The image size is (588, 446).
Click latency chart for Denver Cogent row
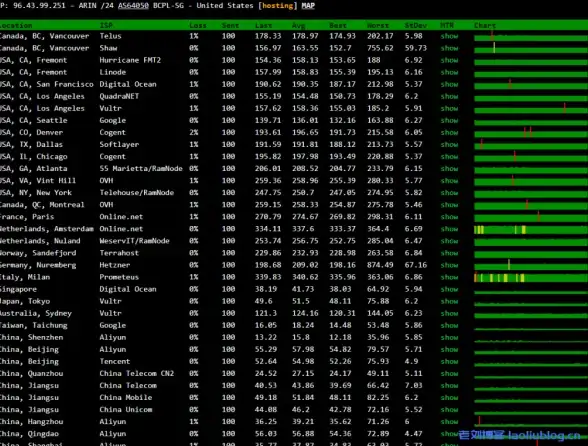(x=531, y=133)
